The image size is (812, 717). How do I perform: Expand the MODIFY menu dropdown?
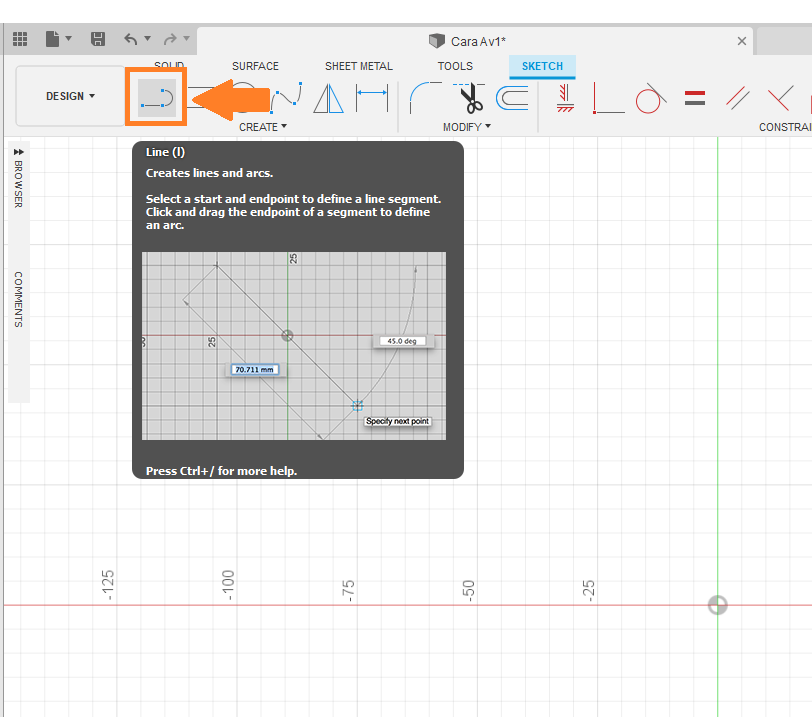(467, 127)
